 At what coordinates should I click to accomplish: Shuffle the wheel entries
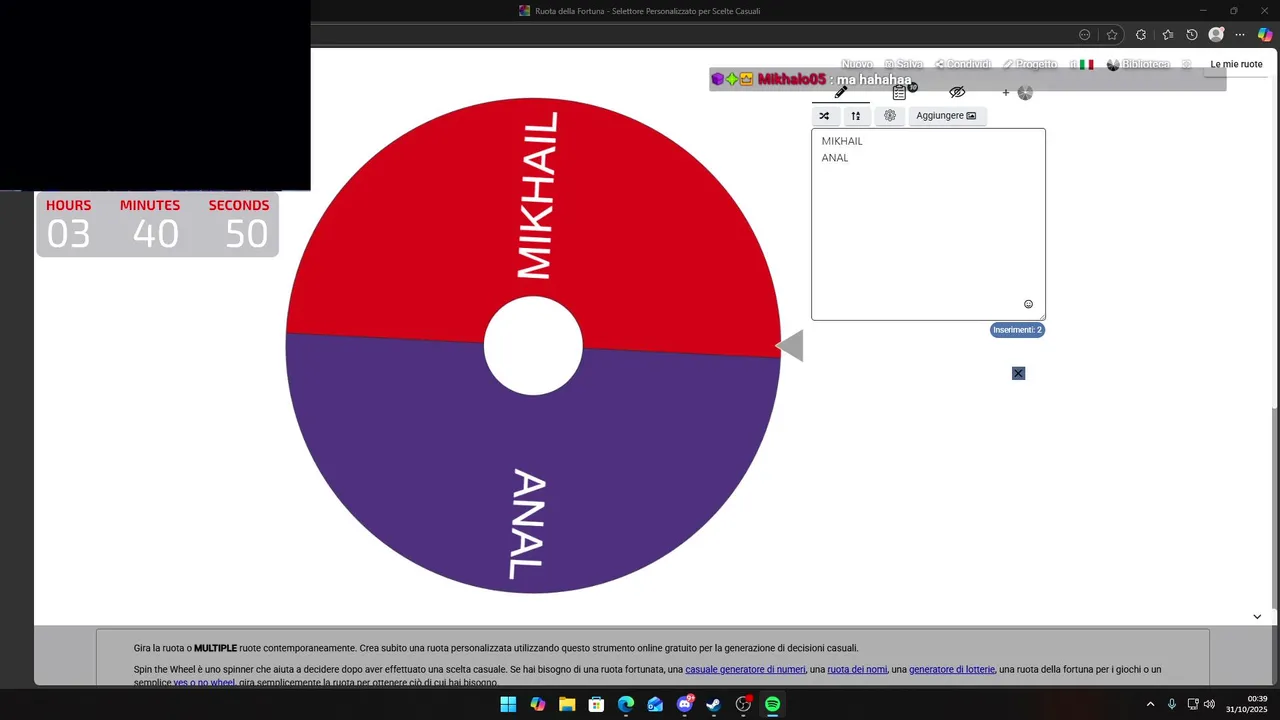[x=824, y=116]
